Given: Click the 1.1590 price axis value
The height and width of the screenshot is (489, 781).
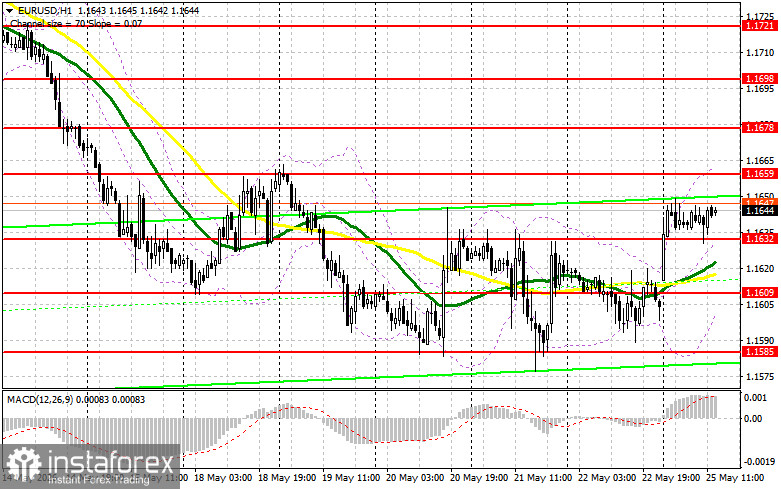Looking at the screenshot, I should click(x=760, y=341).
